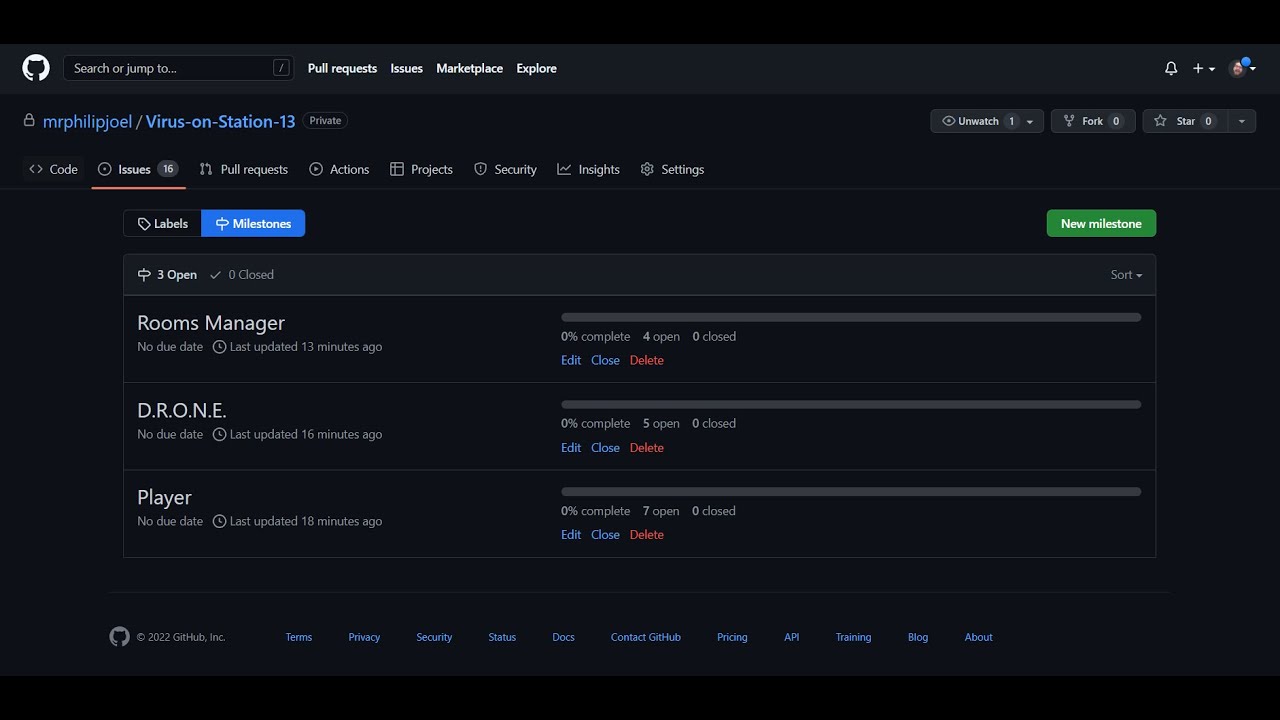1280x720 pixels.
Task: Switch to the repository Pull requests tab
Action: (244, 169)
